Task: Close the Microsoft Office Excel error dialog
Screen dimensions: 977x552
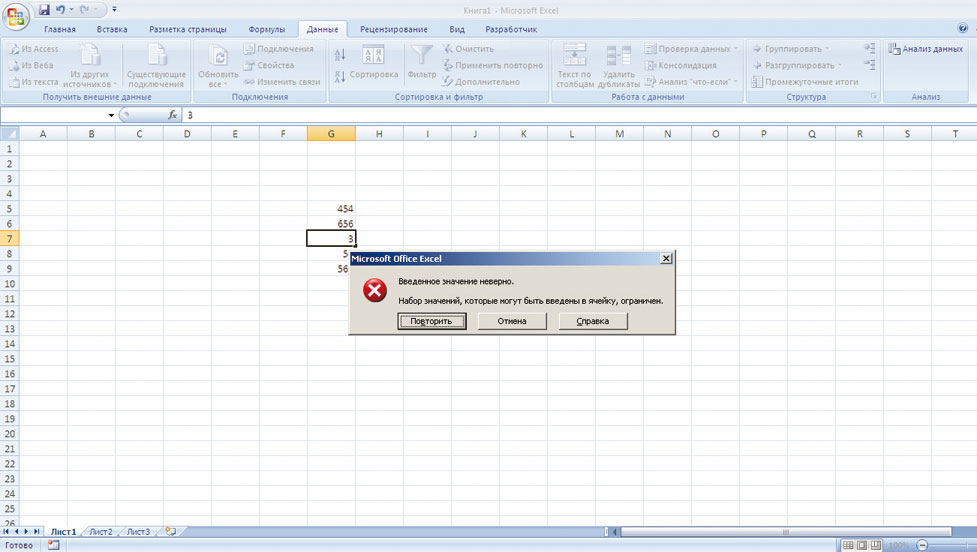Action: [666, 259]
